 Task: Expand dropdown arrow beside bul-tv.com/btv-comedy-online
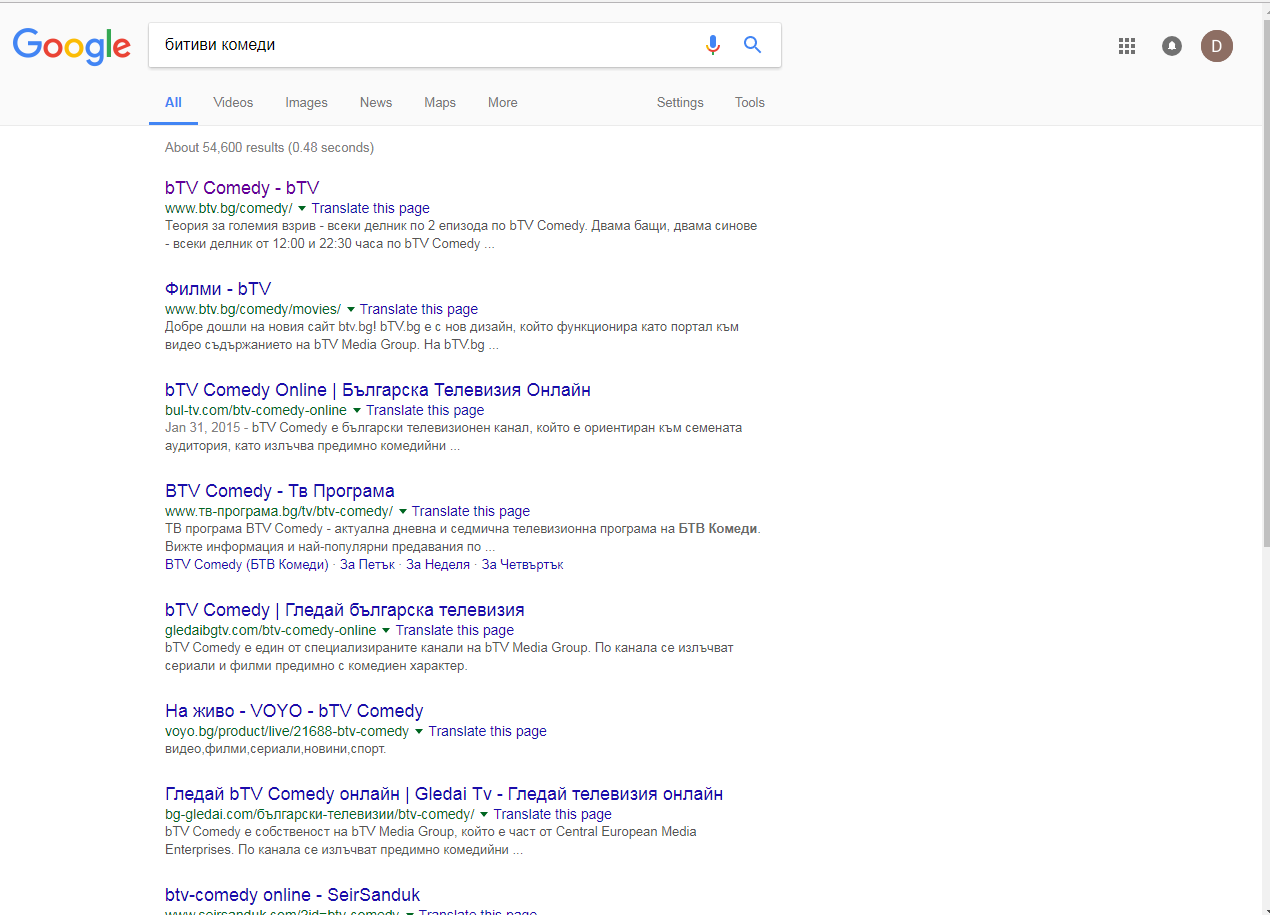[356, 411]
